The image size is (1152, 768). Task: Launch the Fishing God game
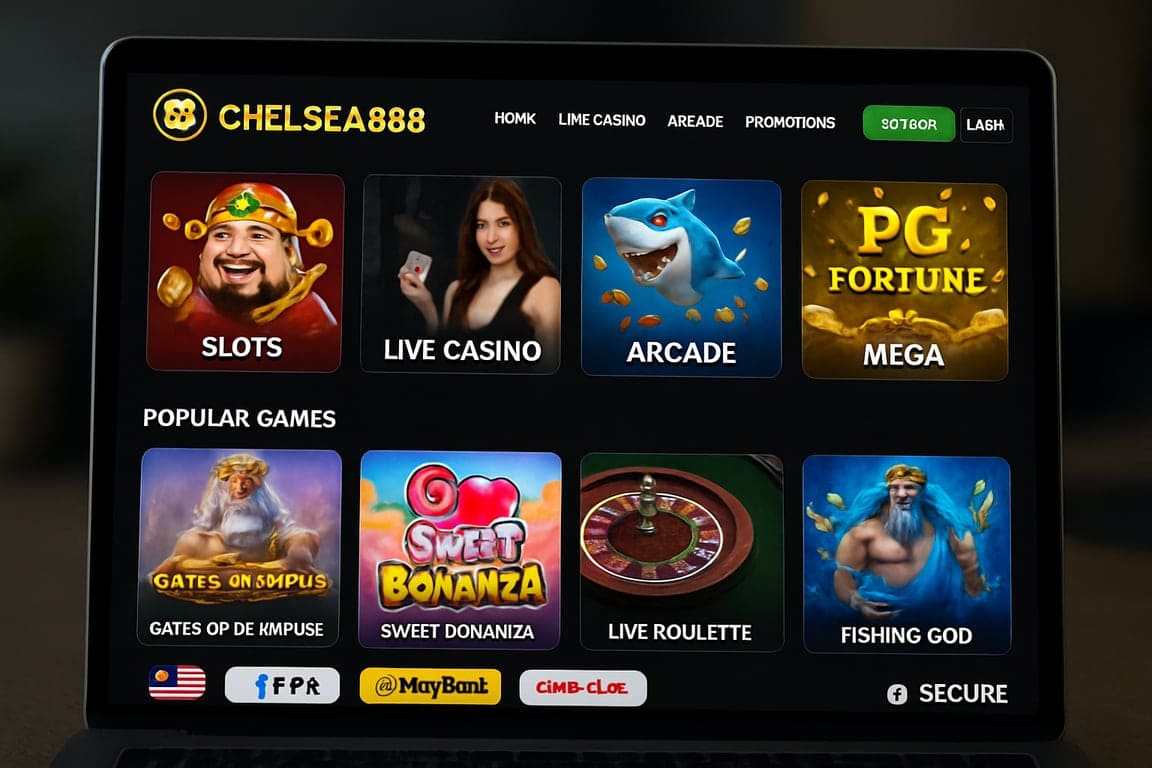[907, 555]
